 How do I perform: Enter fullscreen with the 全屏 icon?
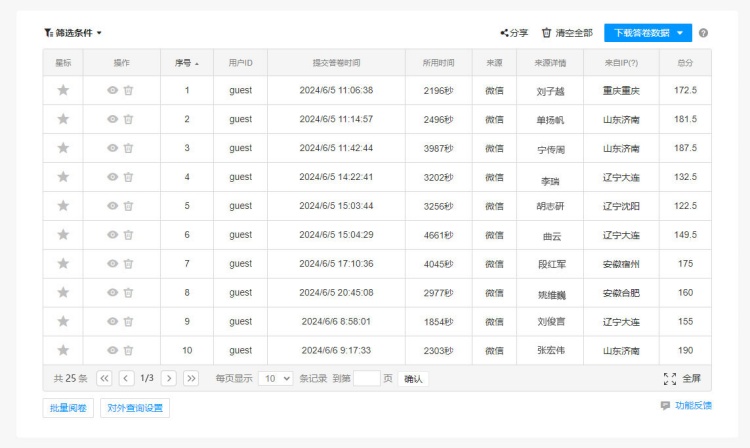(x=670, y=379)
